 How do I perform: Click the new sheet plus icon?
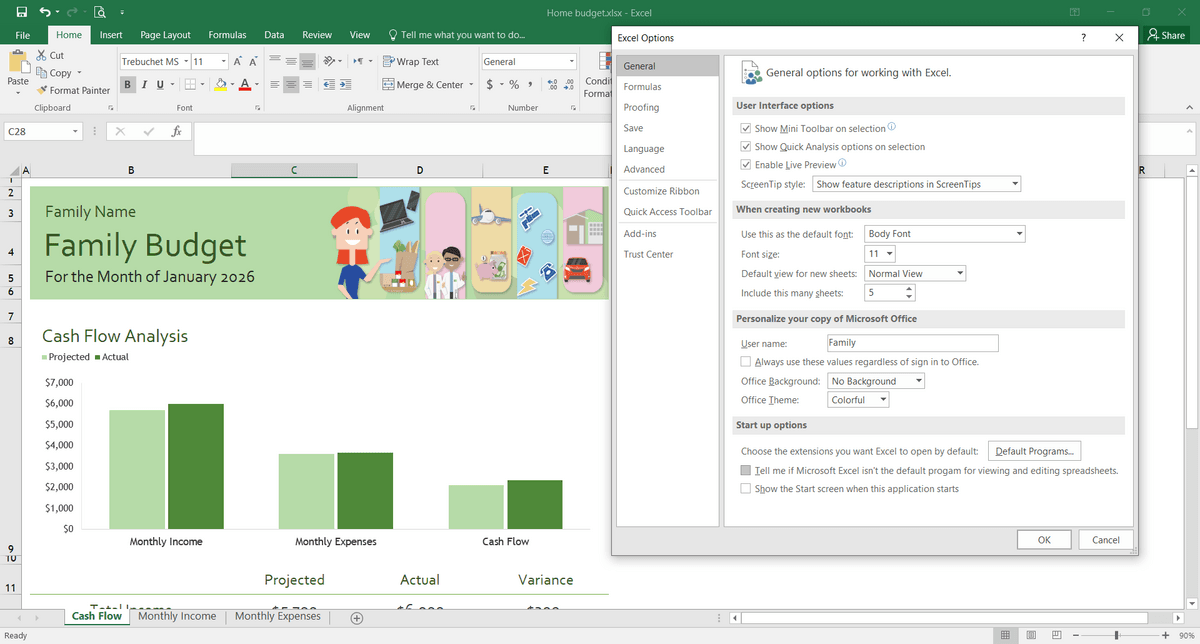point(357,618)
